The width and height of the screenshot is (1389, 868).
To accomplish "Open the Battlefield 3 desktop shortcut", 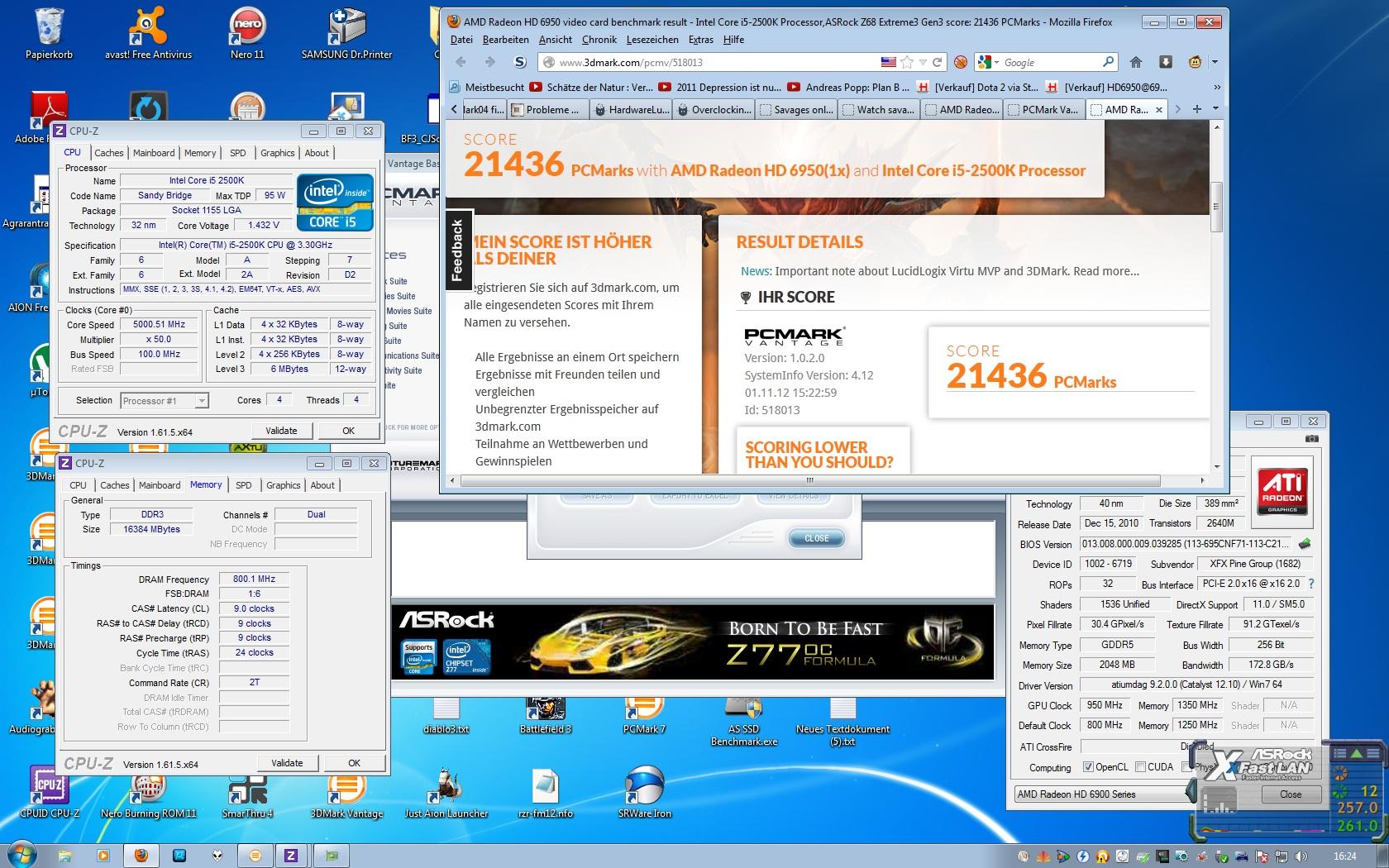I will (545, 716).
